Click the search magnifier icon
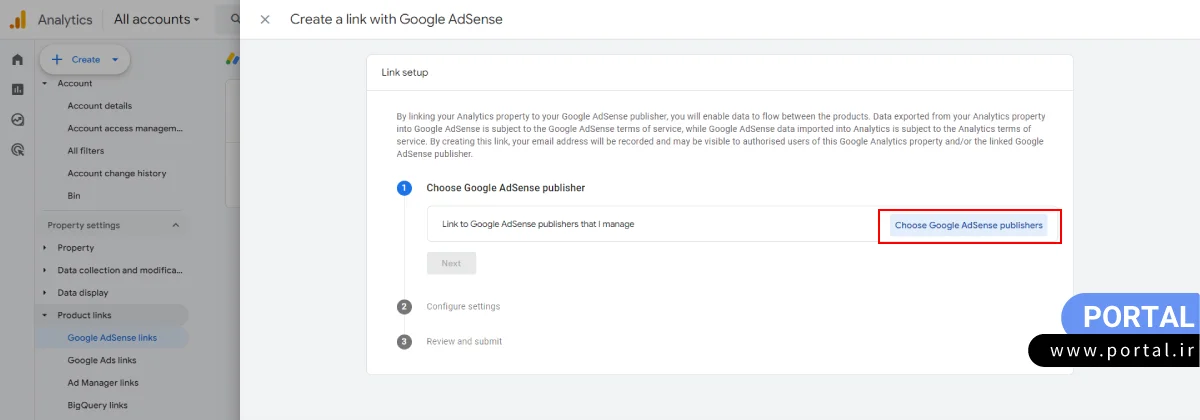The height and width of the screenshot is (420, 1200). click(234, 19)
